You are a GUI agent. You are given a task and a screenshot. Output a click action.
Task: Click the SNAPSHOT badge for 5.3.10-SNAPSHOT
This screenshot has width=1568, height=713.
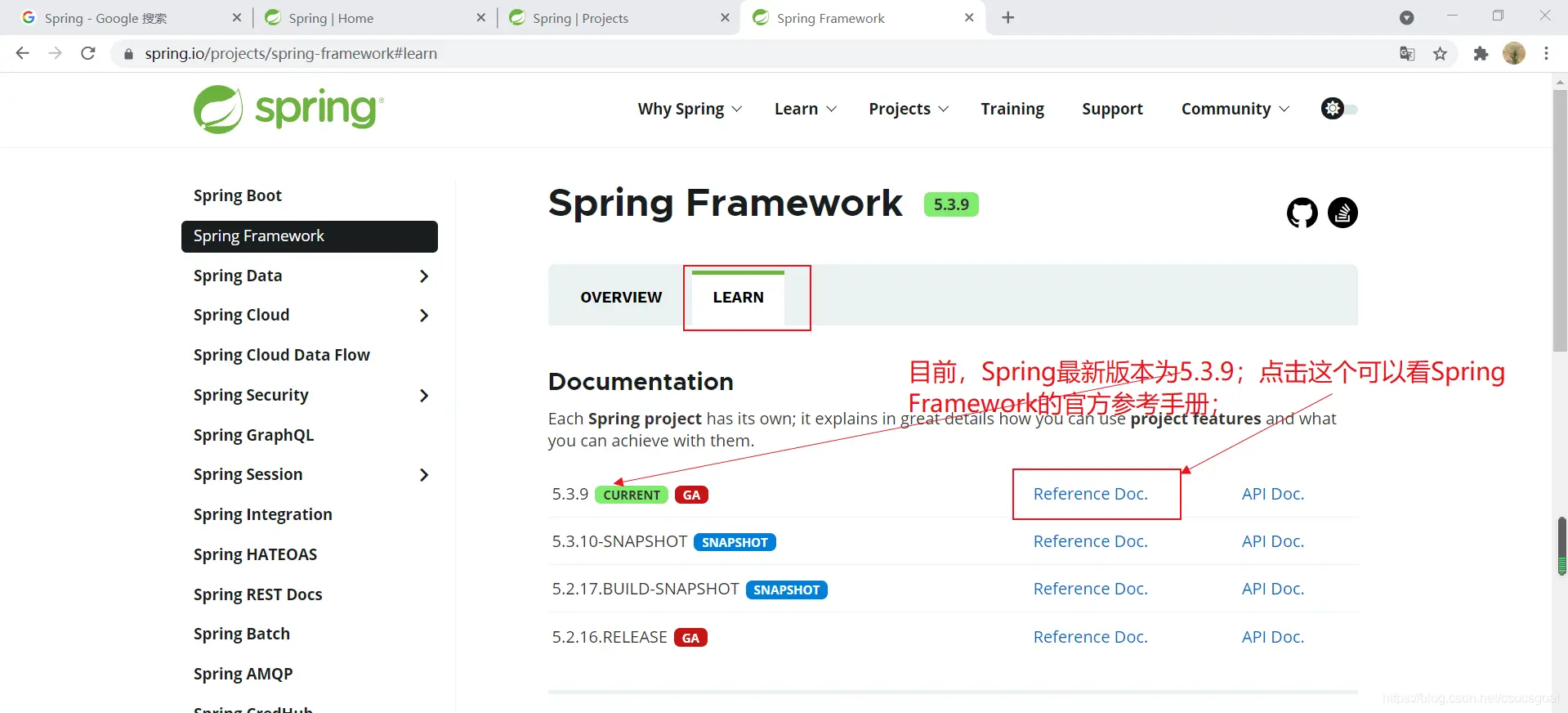735,542
